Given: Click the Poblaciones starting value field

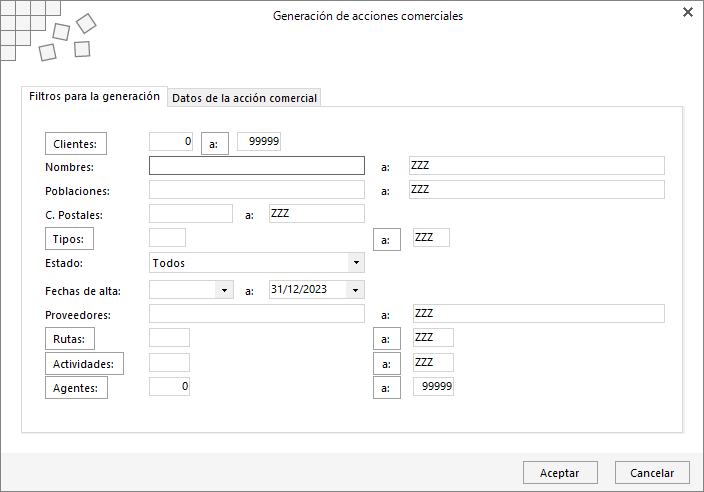Looking at the screenshot, I should (x=257, y=190).
